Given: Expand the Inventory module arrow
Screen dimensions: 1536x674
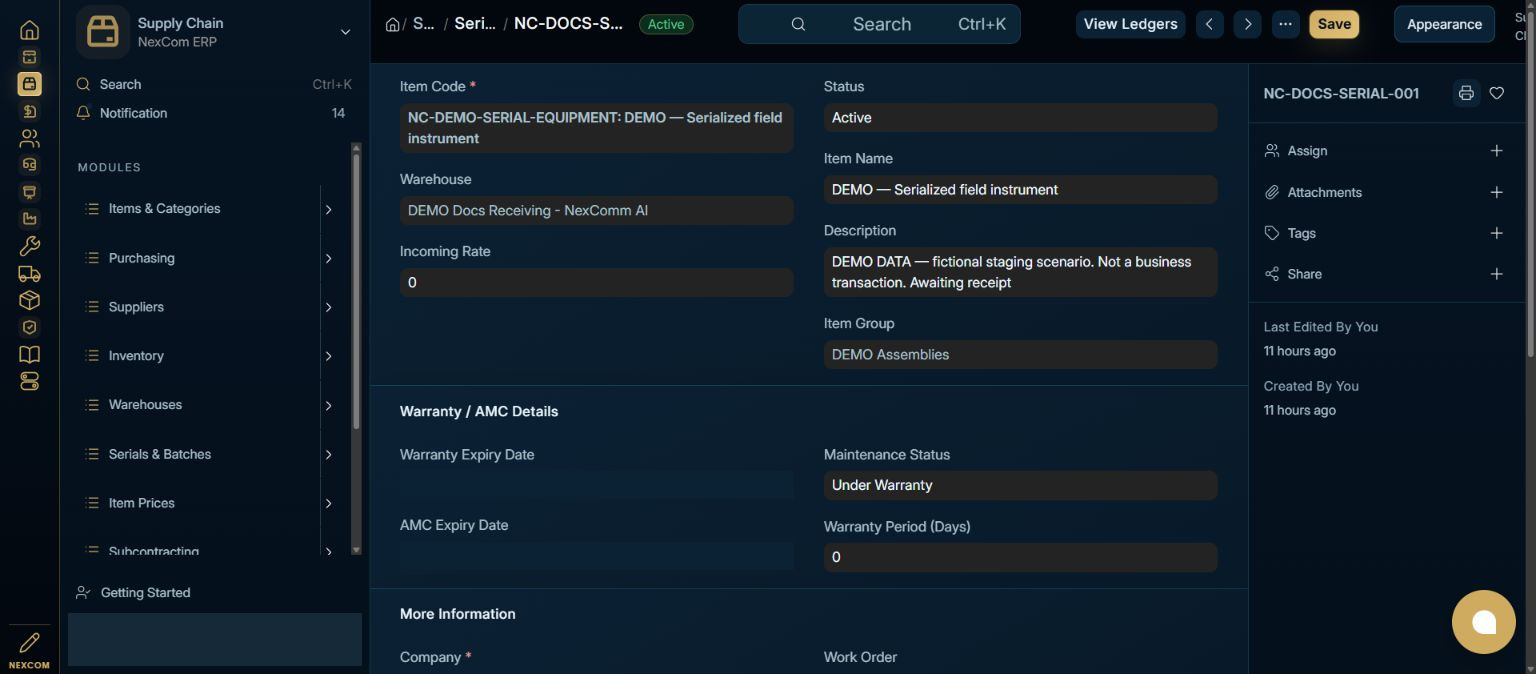Looking at the screenshot, I should point(328,356).
